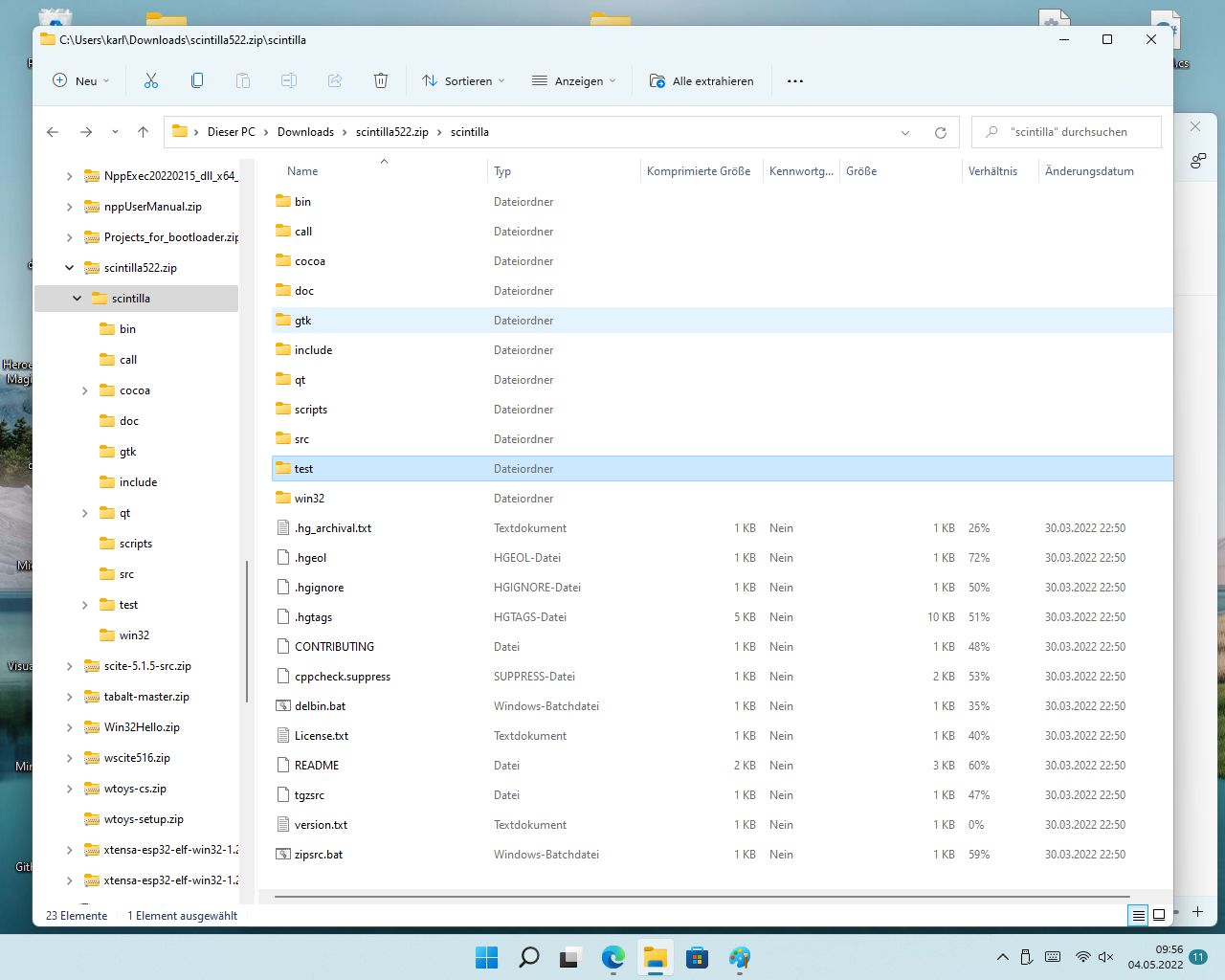Click the Copy icon in toolbar
1225x980 pixels.
pyautogui.click(x=197, y=81)
